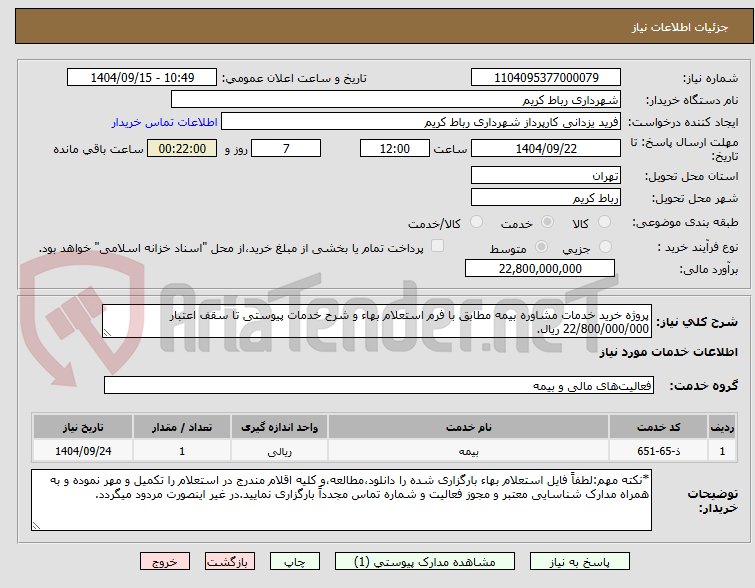The width and height of the screenshot is (755, 588).
Task: Click the requester field فرید یزدانی
Action: [421, 122]
